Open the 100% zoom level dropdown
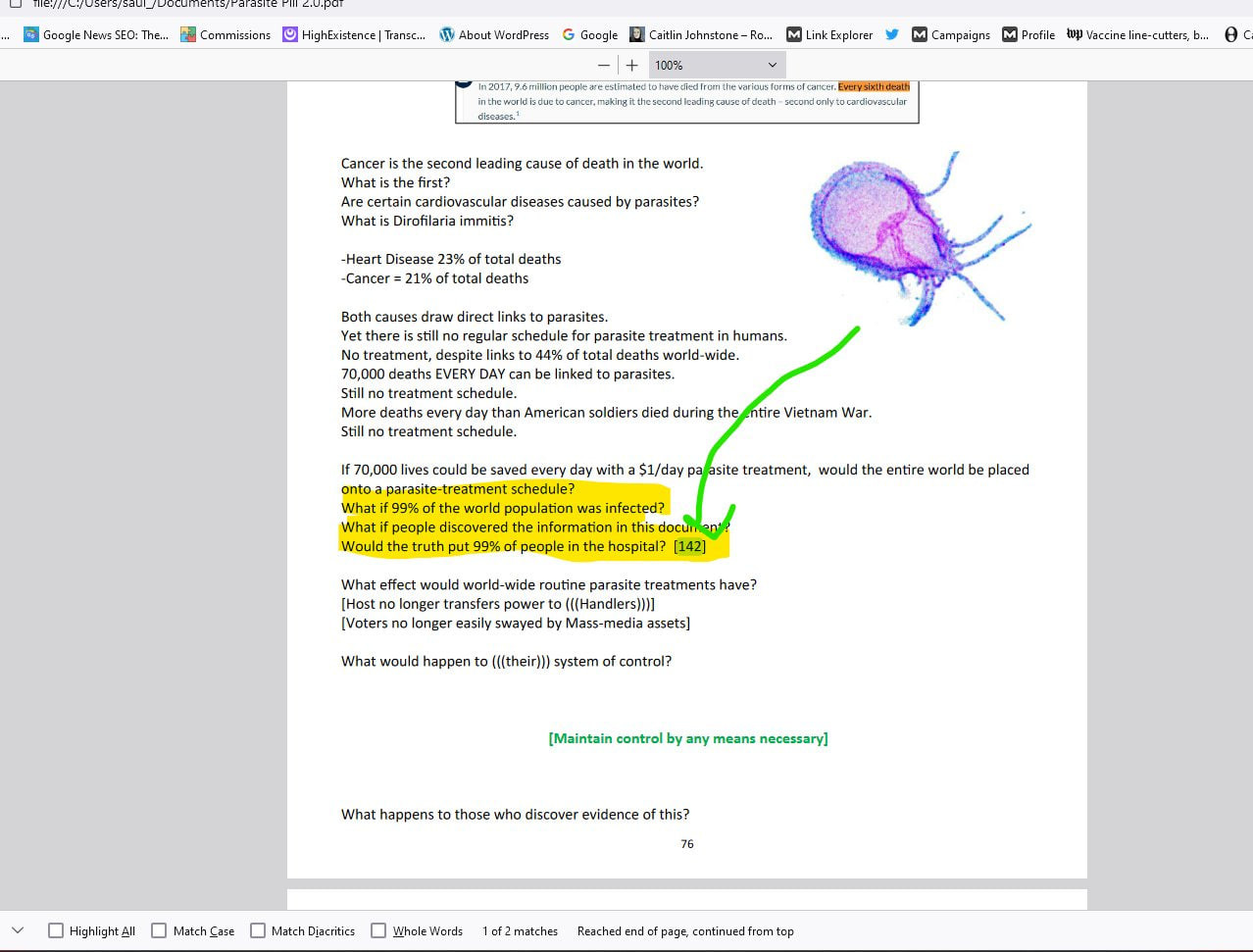This screenshot has width=1253, height=952. pos(716,65)
